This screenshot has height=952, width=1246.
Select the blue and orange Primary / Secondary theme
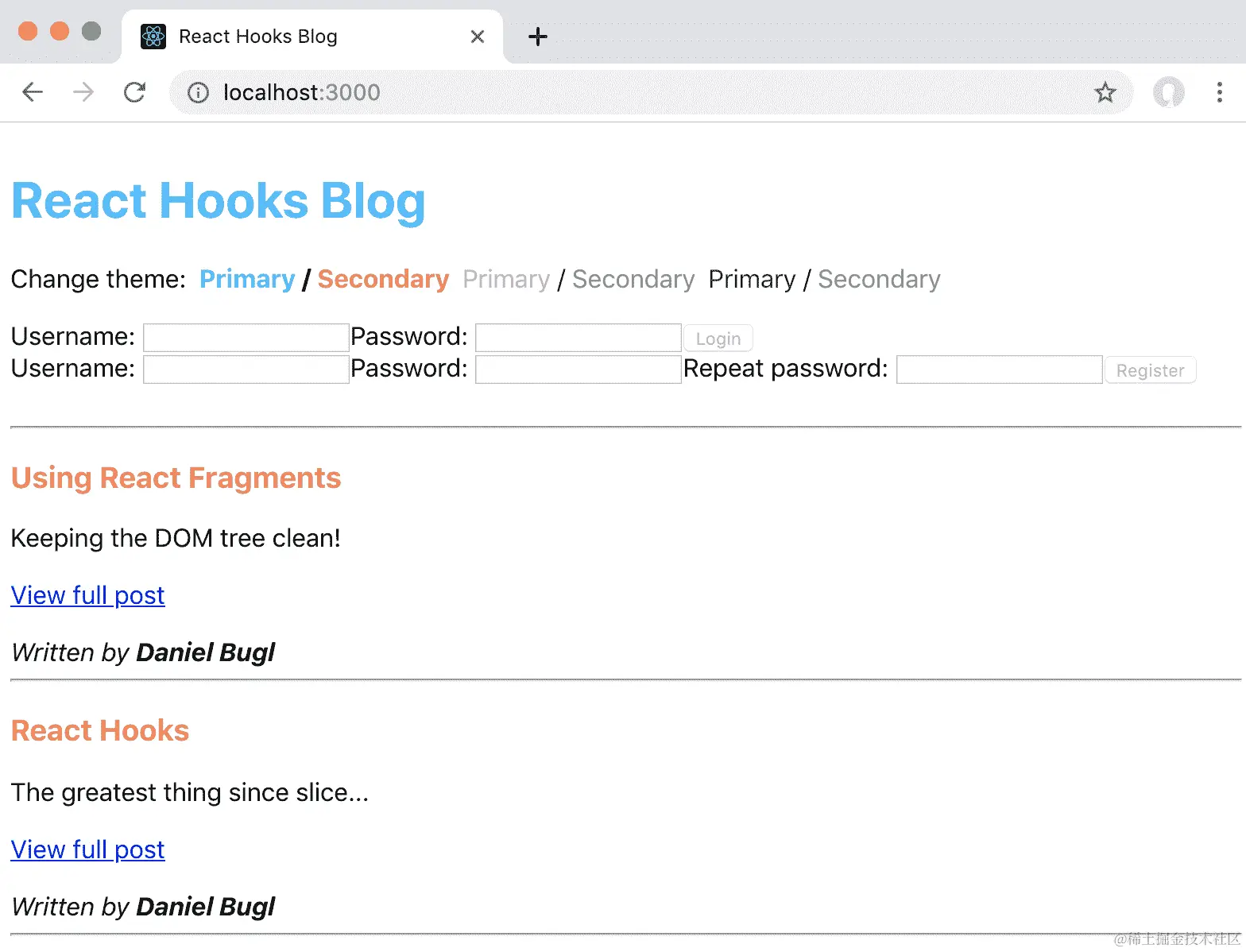(x=324, y=280)
